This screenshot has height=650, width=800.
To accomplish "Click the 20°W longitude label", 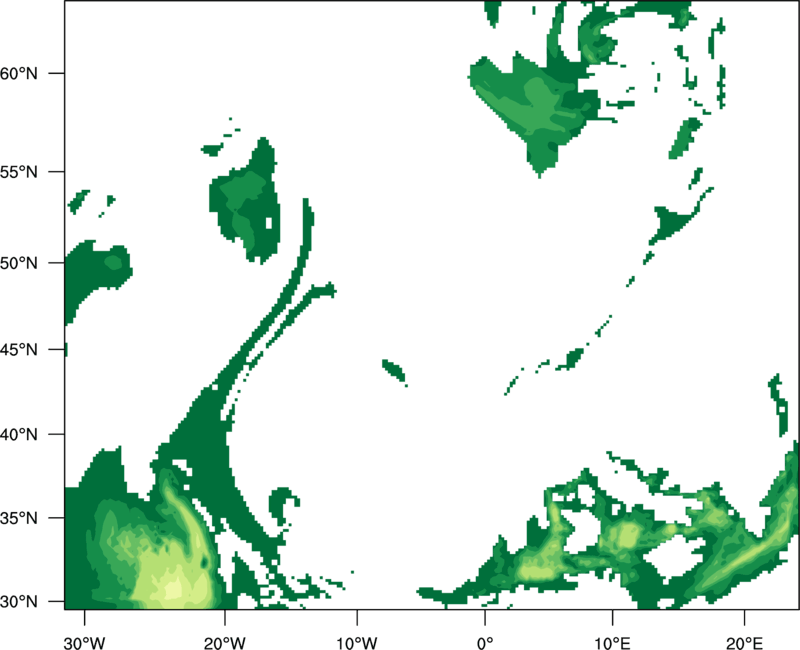I will tap(225, 643).
